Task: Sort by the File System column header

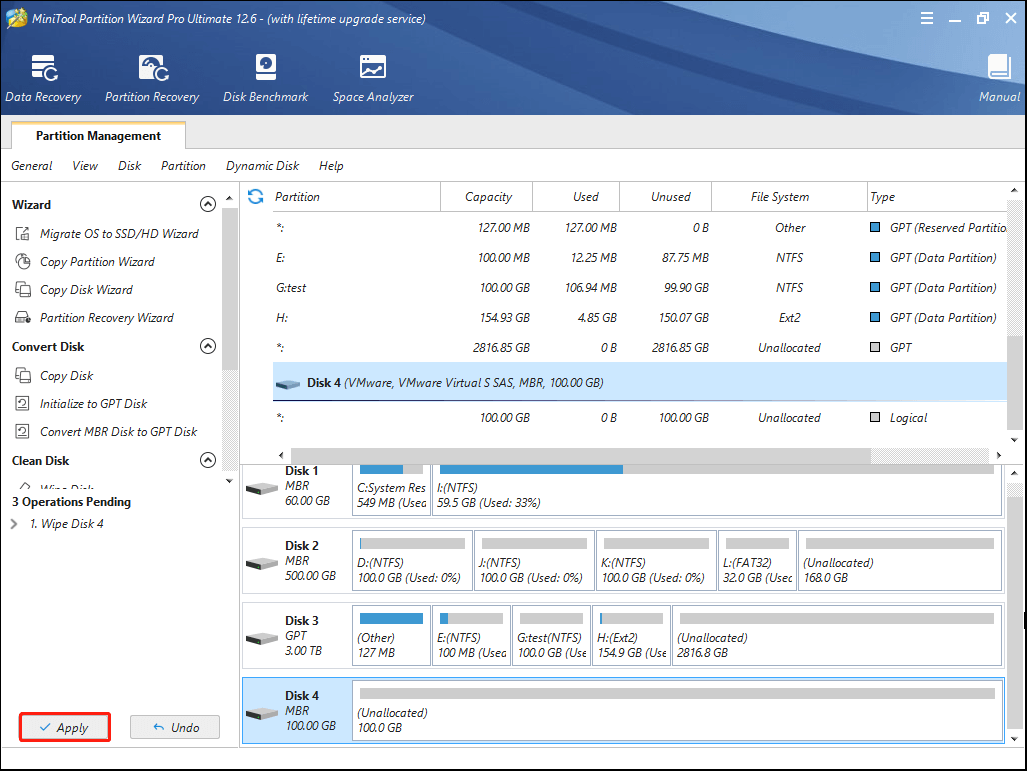Action: [789, 197]
